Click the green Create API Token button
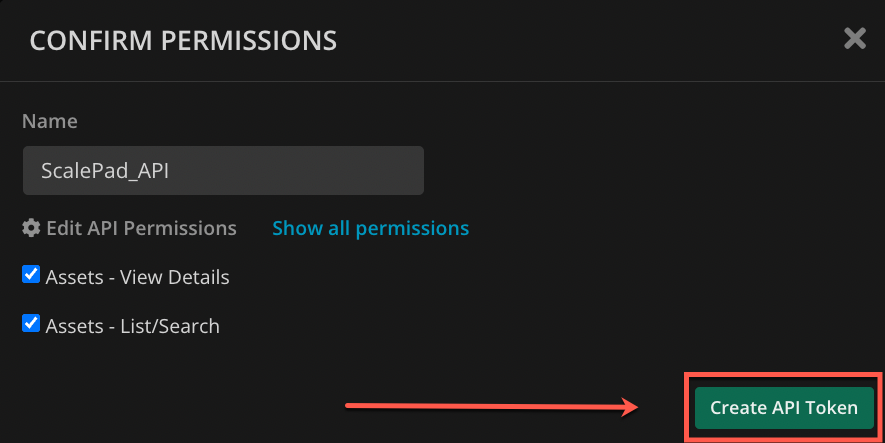Image resolution: width=885 pixels, height=443 pixels. click(784, 407)
